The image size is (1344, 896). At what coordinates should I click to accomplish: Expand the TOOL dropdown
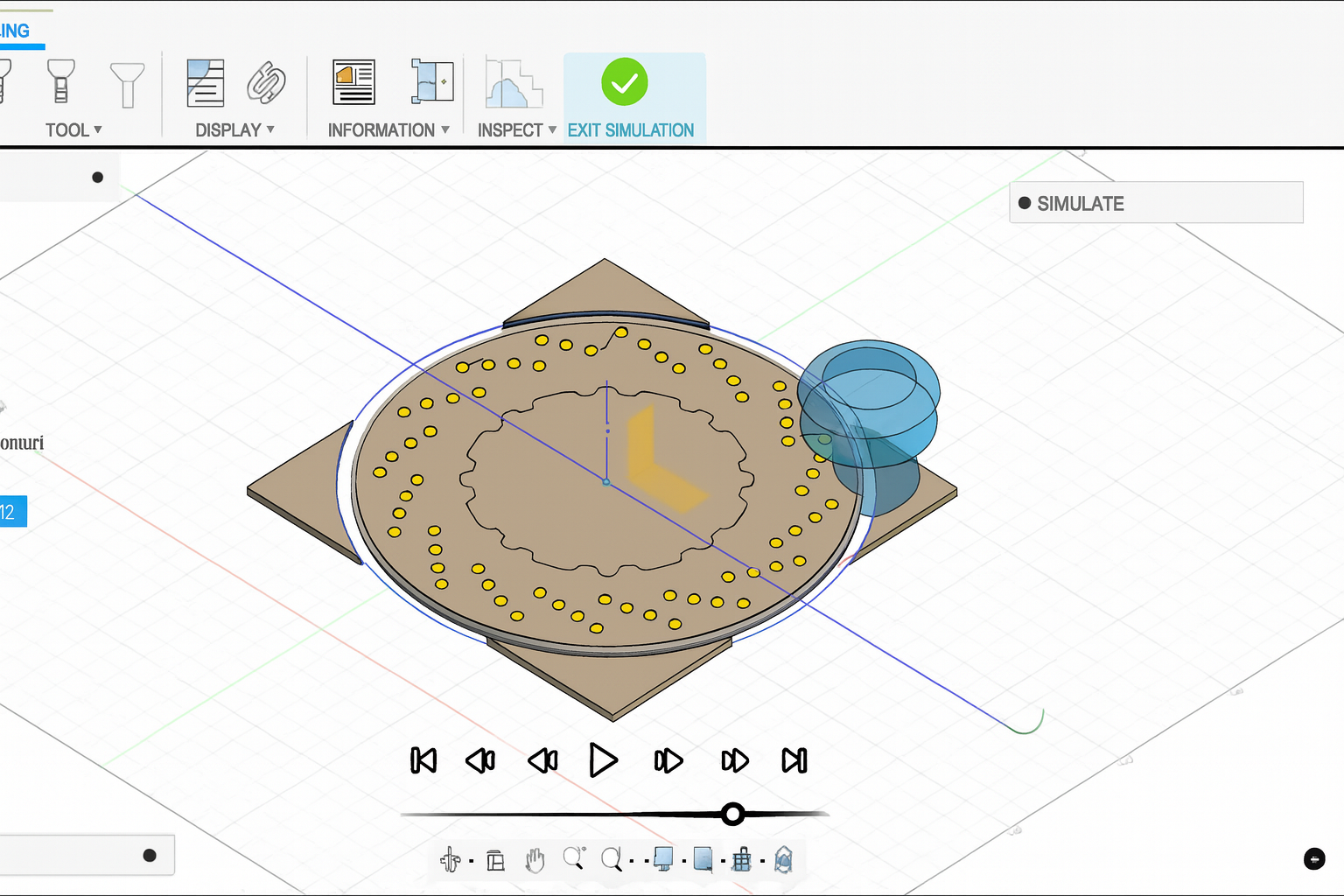click(x=73, y=130)
